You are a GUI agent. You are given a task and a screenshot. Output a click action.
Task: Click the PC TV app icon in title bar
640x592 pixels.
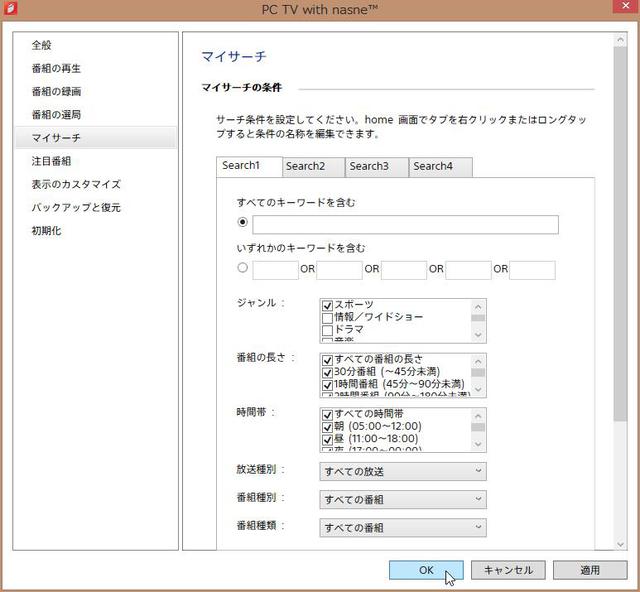click(12, 9)
